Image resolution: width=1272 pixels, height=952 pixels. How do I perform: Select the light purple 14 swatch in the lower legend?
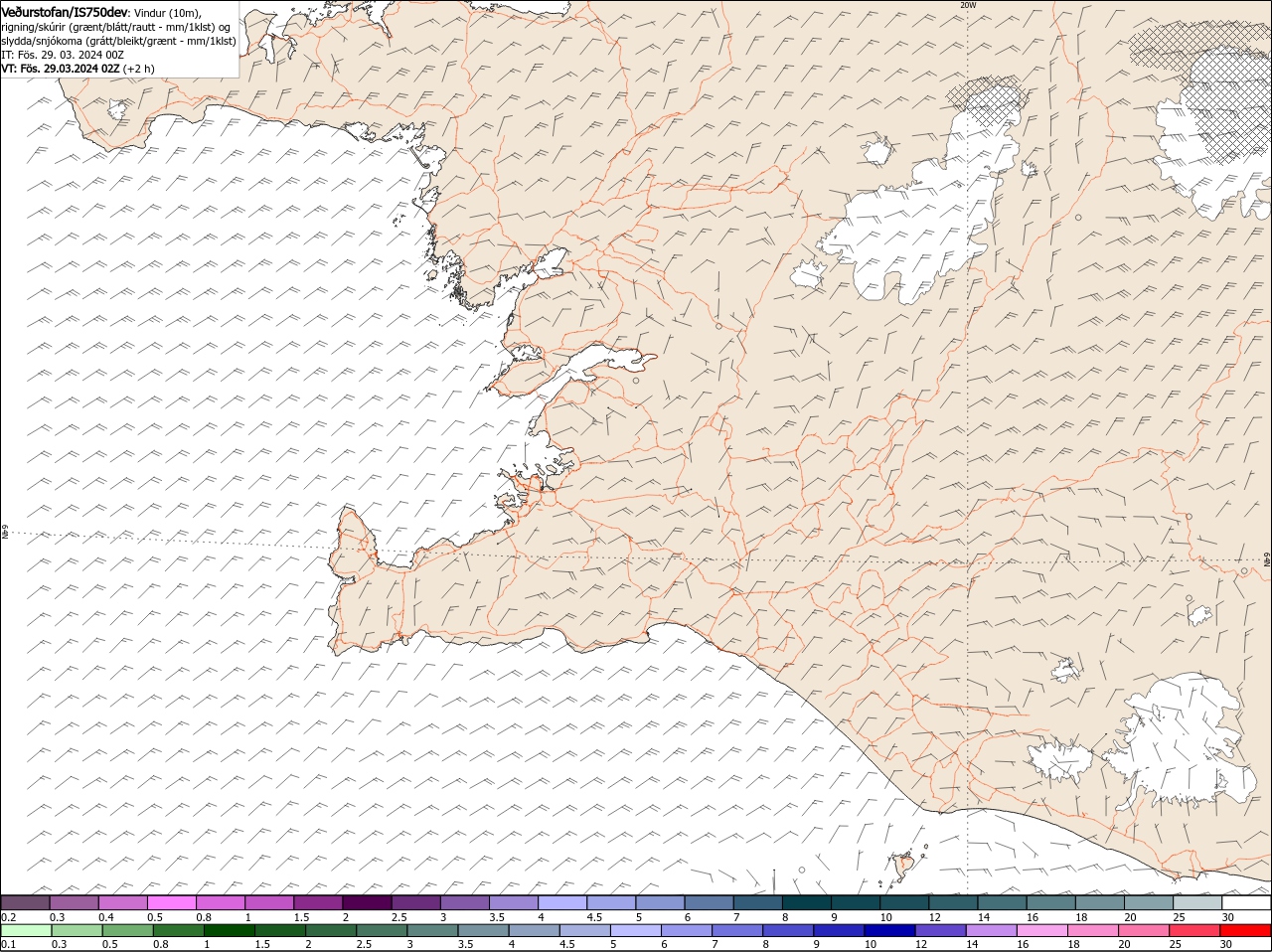(991, 931)
